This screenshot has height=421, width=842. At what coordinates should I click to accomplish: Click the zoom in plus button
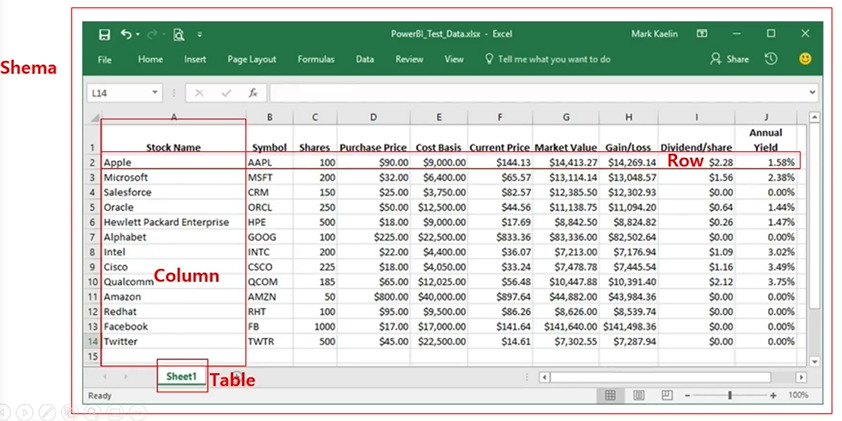773,396
